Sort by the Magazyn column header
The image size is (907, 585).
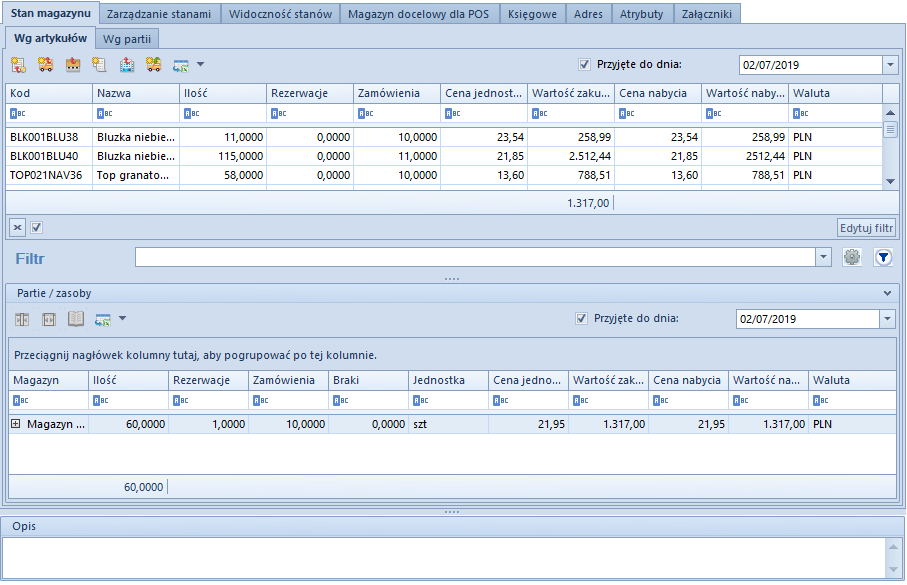[x=49, y=380]
